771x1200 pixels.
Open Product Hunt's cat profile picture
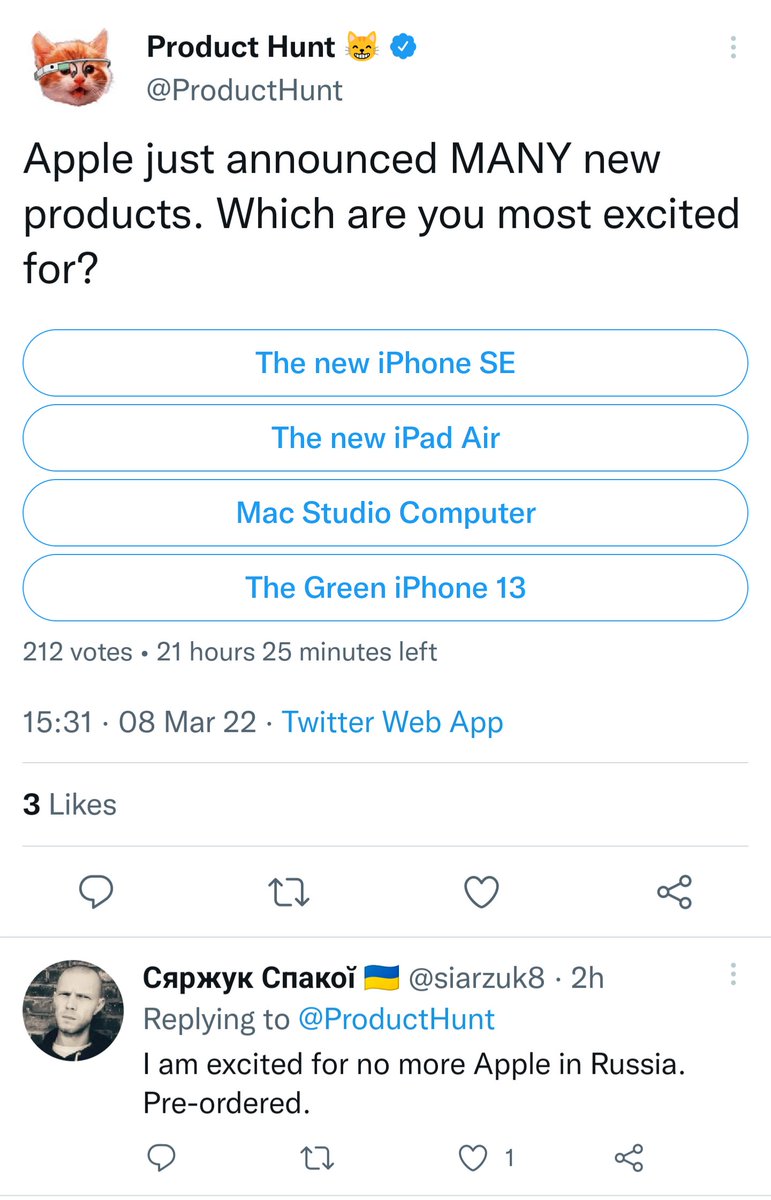click(x=71, y=67)
